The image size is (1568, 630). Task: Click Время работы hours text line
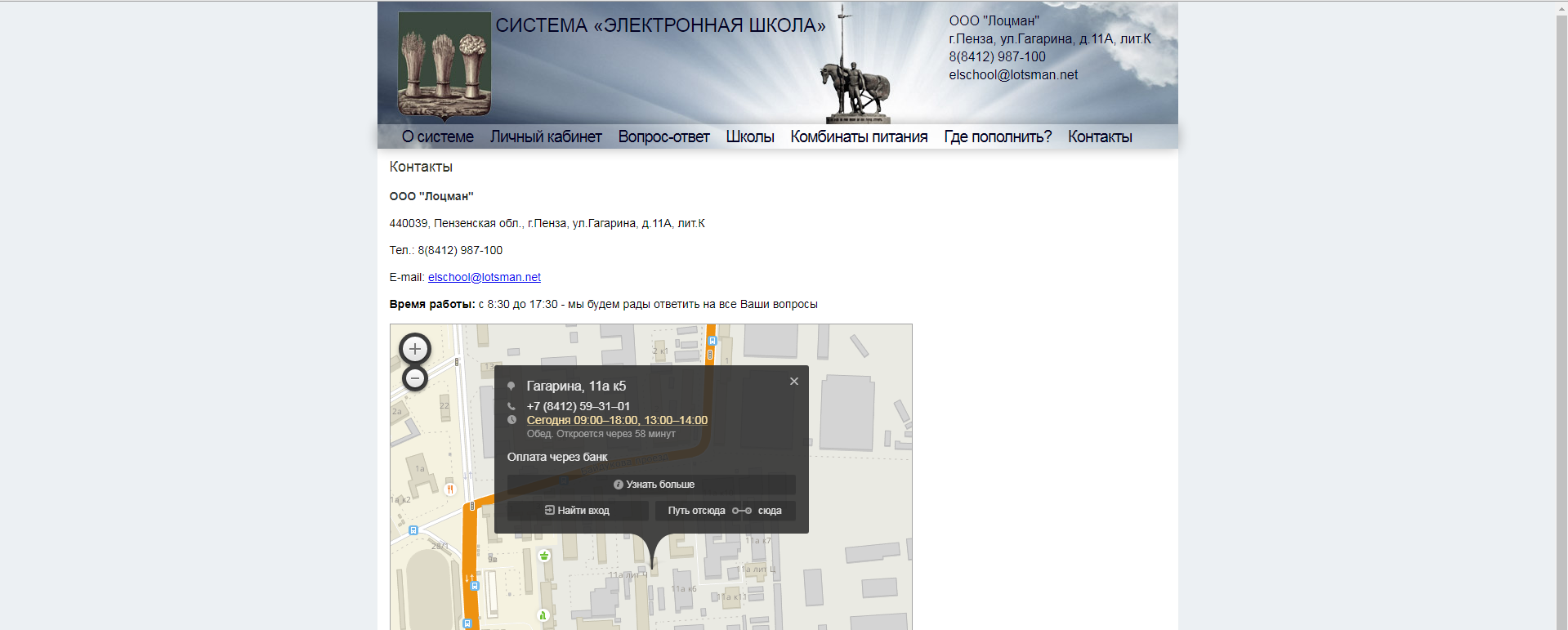pos(603,304)
